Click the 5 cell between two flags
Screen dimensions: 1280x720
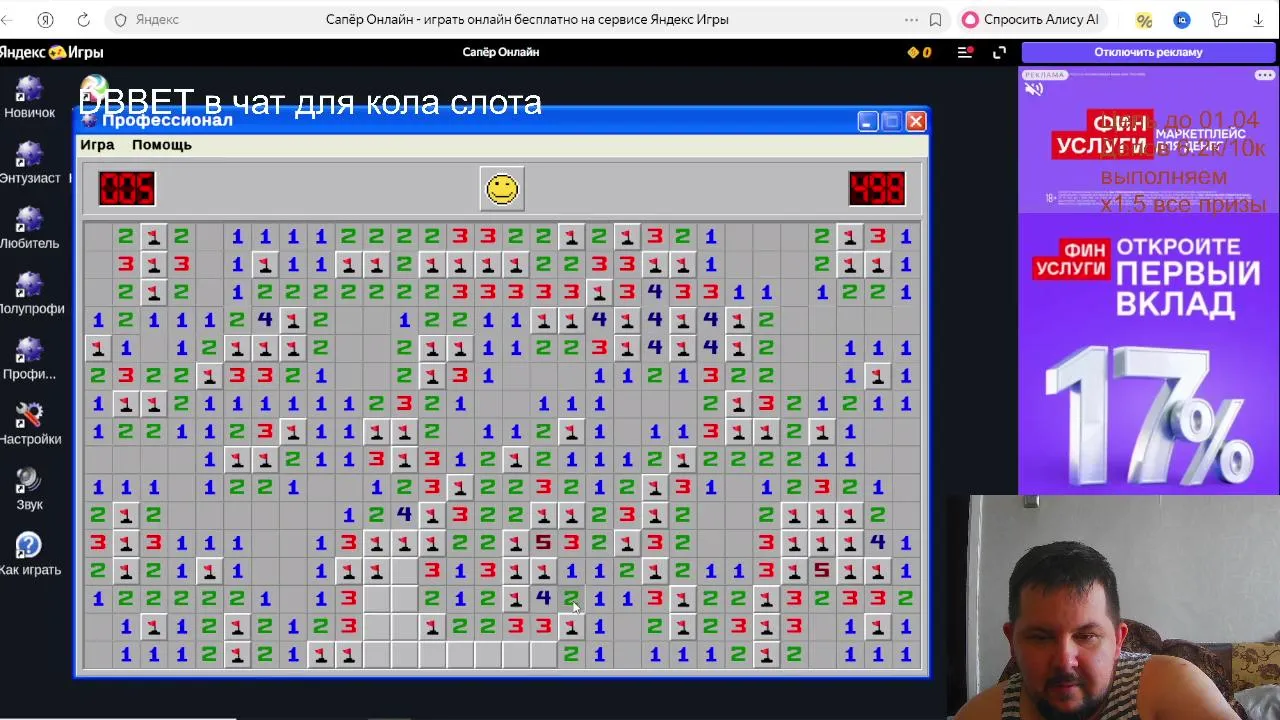822,570
